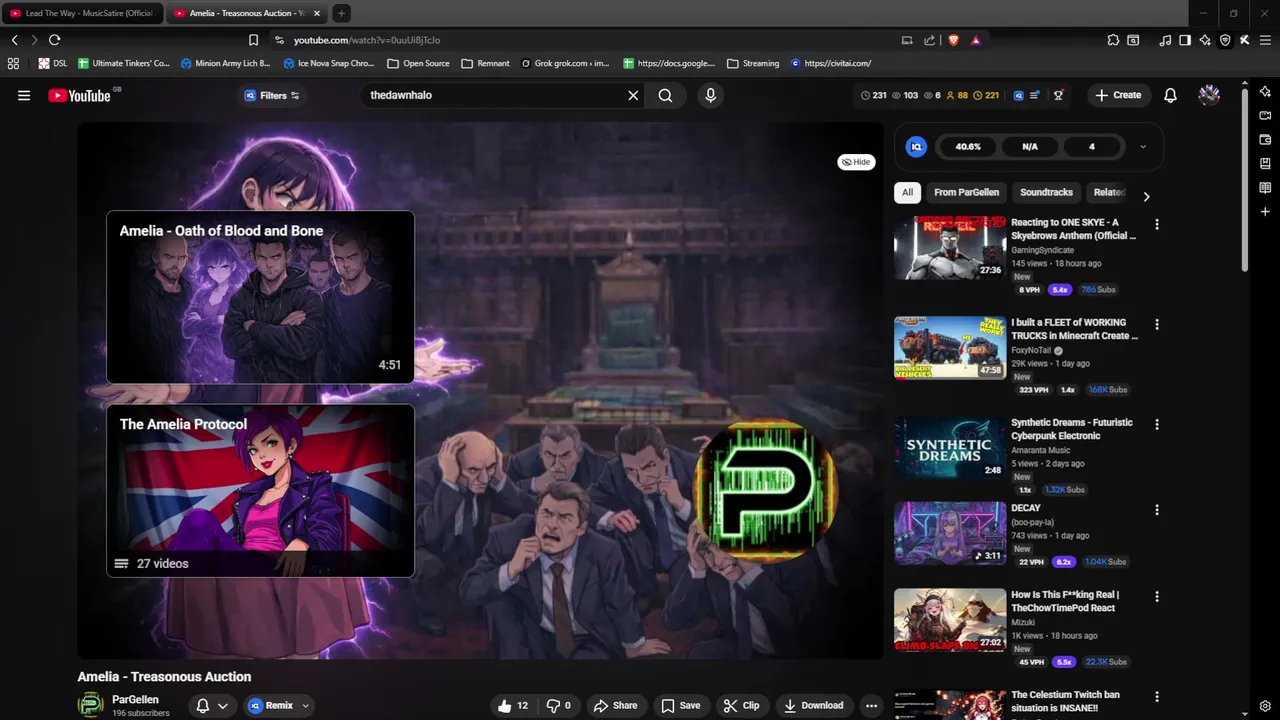The width and height of the screenshot is (1280, 720).
Task: Open the vidIQ list icon with blue dot
Action: 1037,95
